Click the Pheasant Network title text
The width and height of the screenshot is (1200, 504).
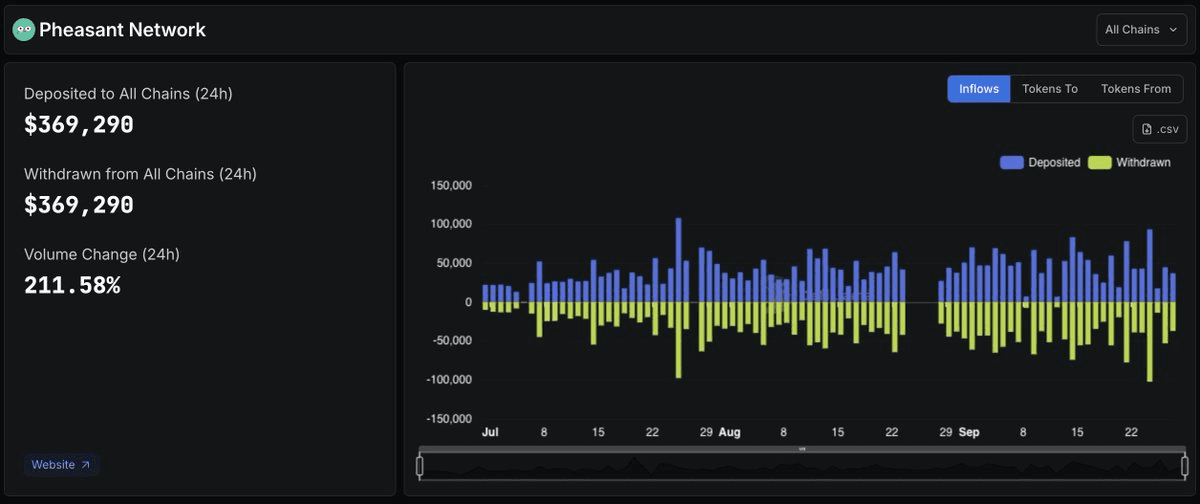click(x=122, y=30)
